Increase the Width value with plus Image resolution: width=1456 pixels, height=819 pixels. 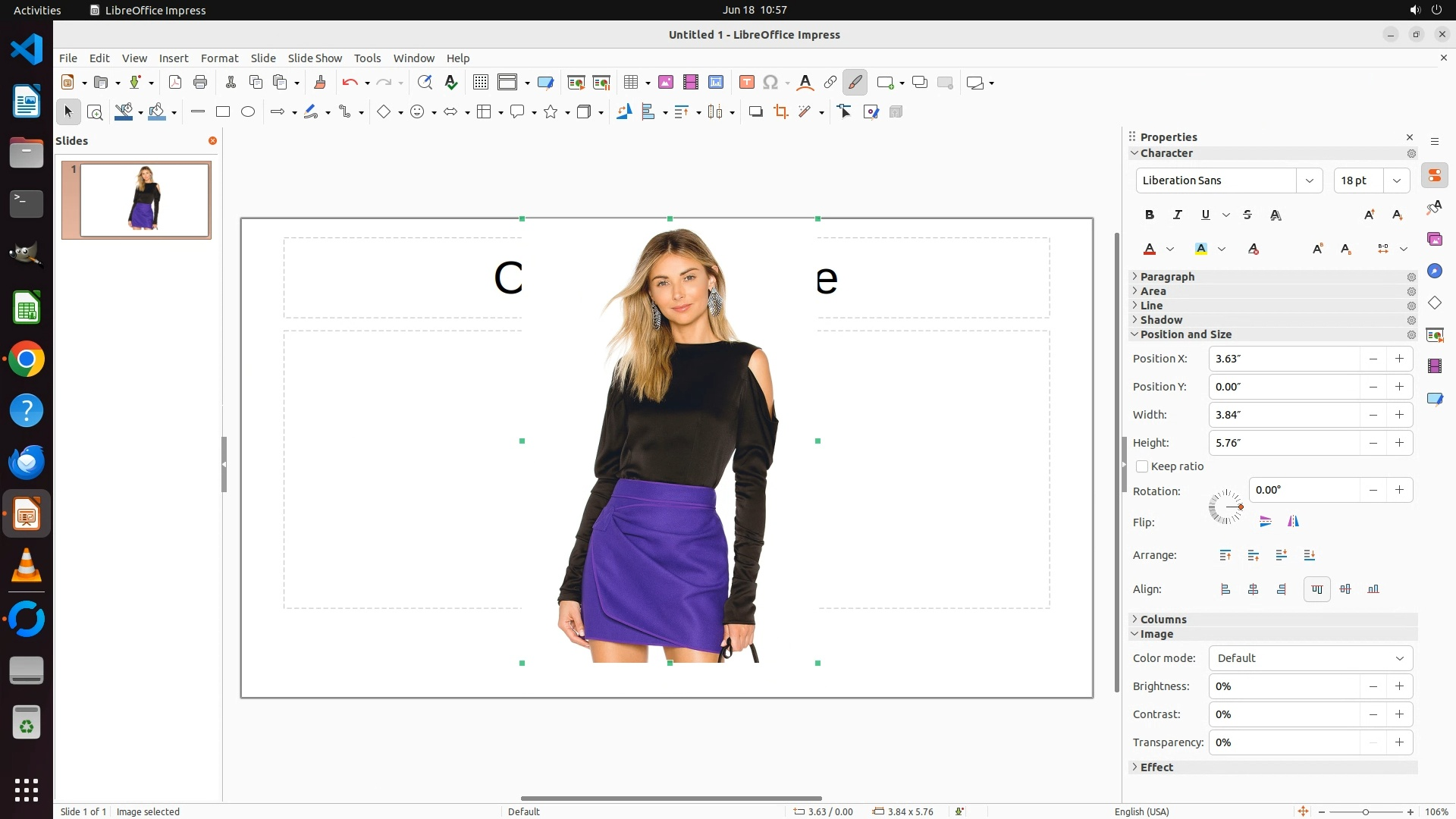1399,415
